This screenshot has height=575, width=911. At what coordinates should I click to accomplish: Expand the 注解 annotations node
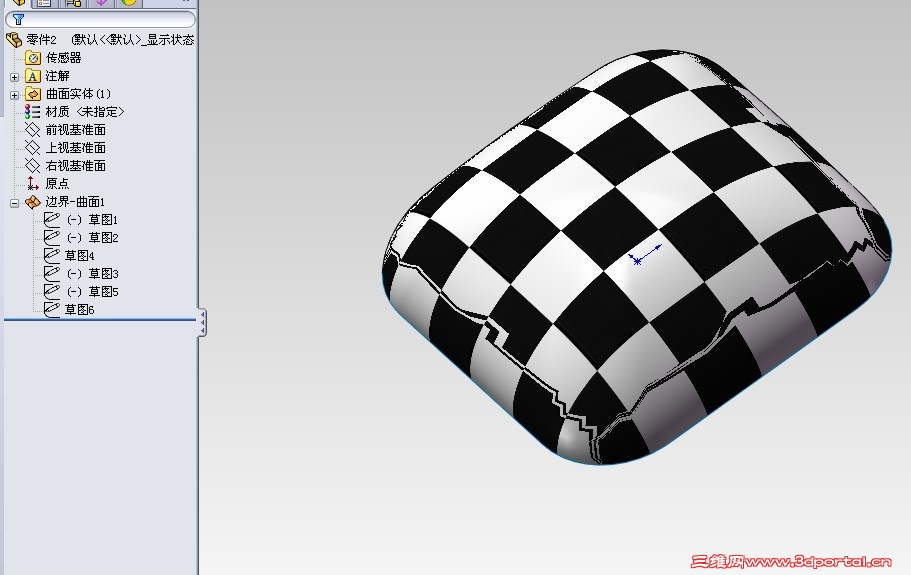tap(15, 77)
